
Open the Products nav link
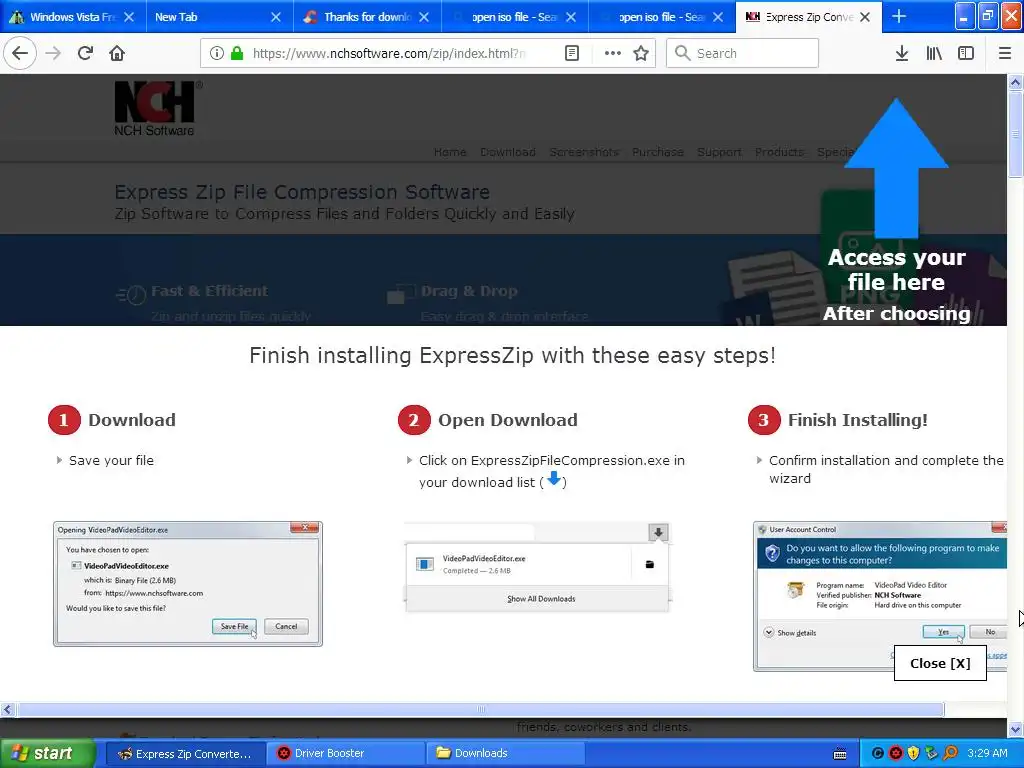click(x=779, y=152)
